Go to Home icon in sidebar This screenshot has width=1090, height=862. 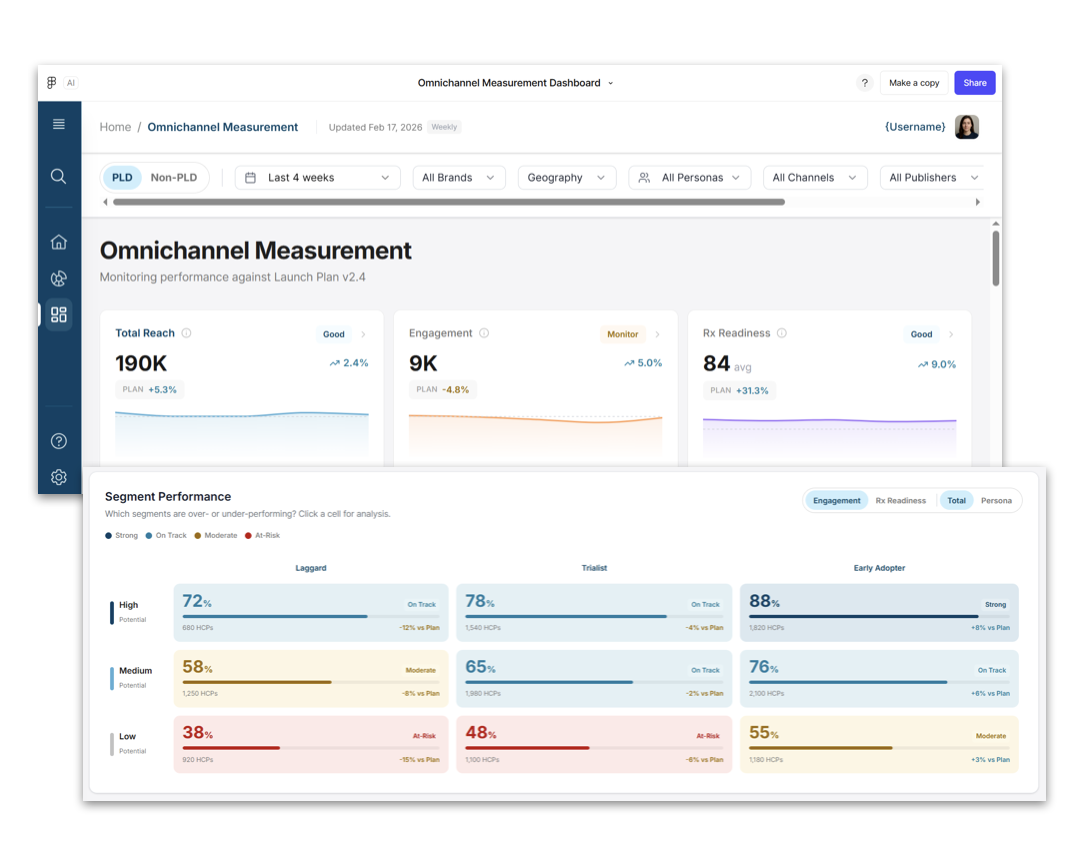point(59,242)
